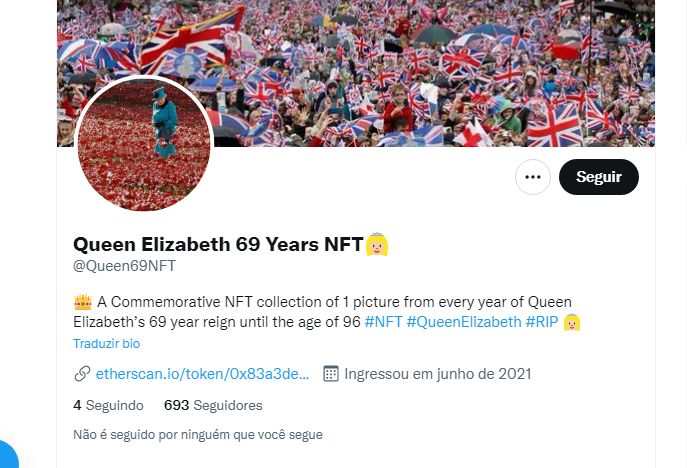The height and width of the screenshot is (468, 687).
Task: Click the chain link icon
Action: tap(82, 374)
